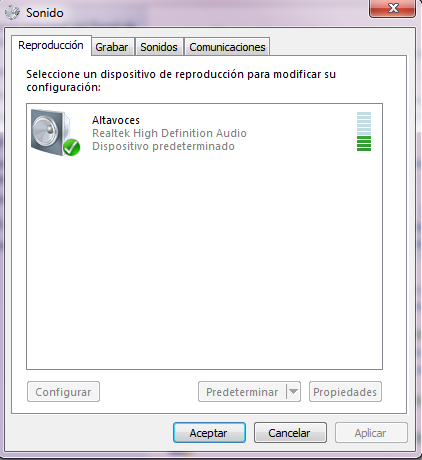Click the Predeterminar button
This screenshot has width=422, height=460.
[x=242, y=392]
